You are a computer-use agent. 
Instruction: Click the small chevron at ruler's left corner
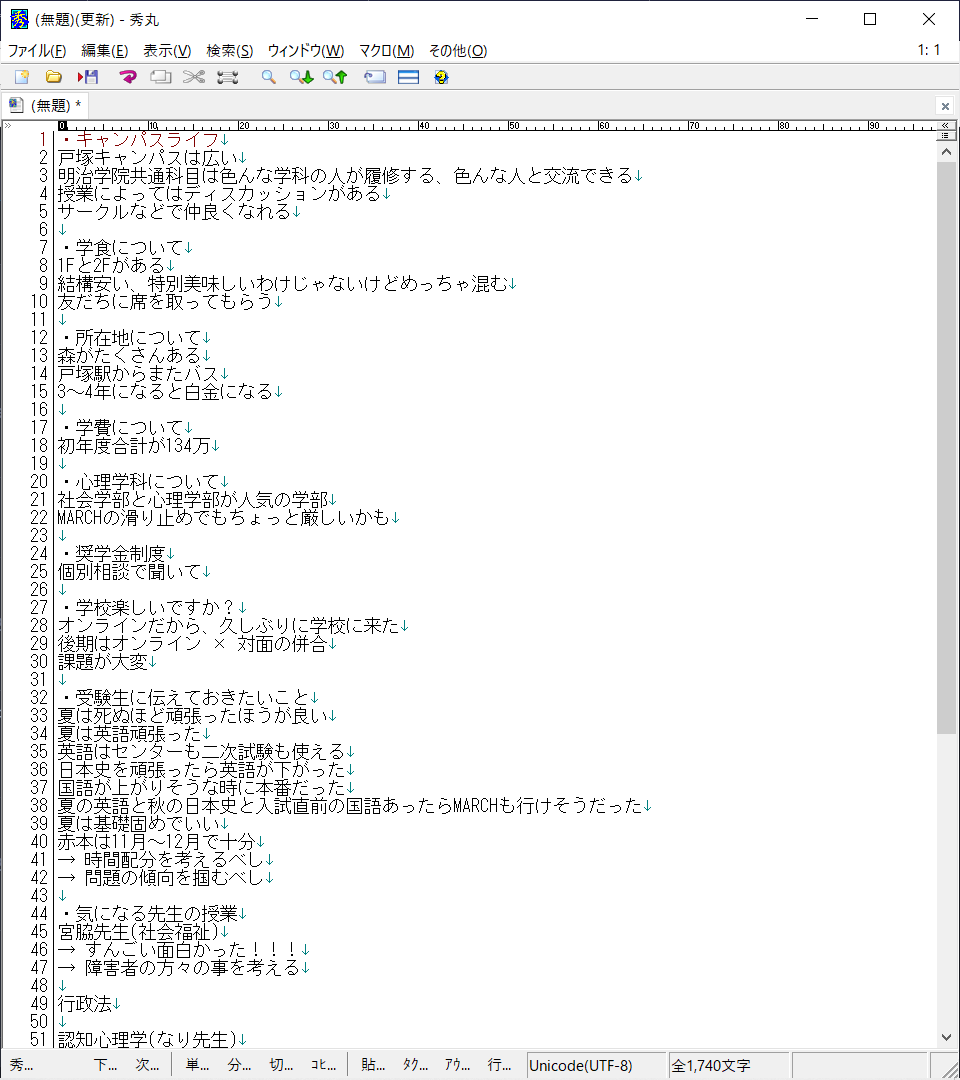click(8, 126)
